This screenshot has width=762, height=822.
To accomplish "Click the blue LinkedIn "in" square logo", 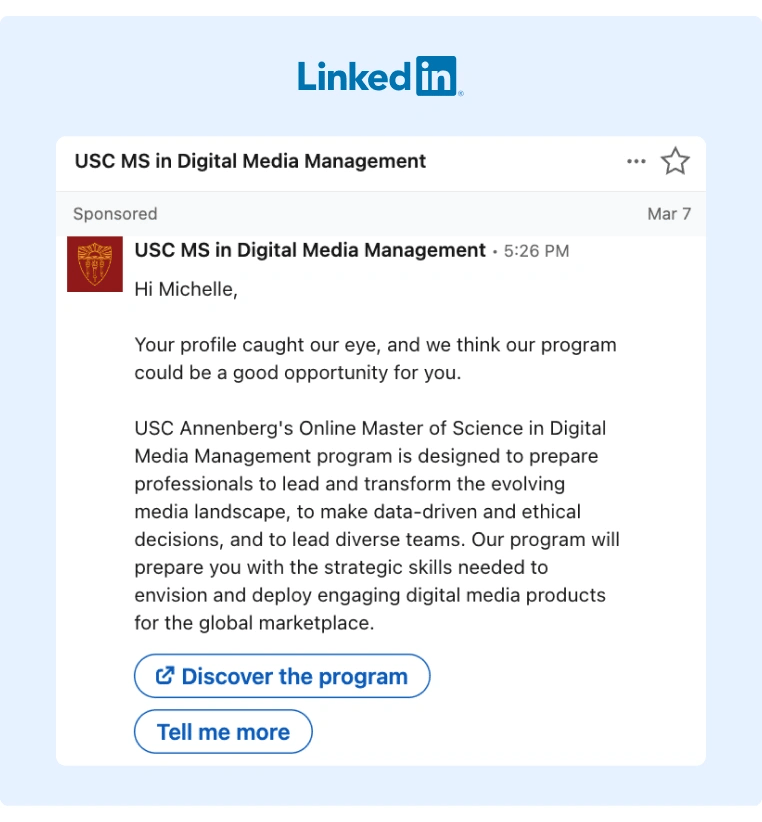I will click(x=435, y=76).
